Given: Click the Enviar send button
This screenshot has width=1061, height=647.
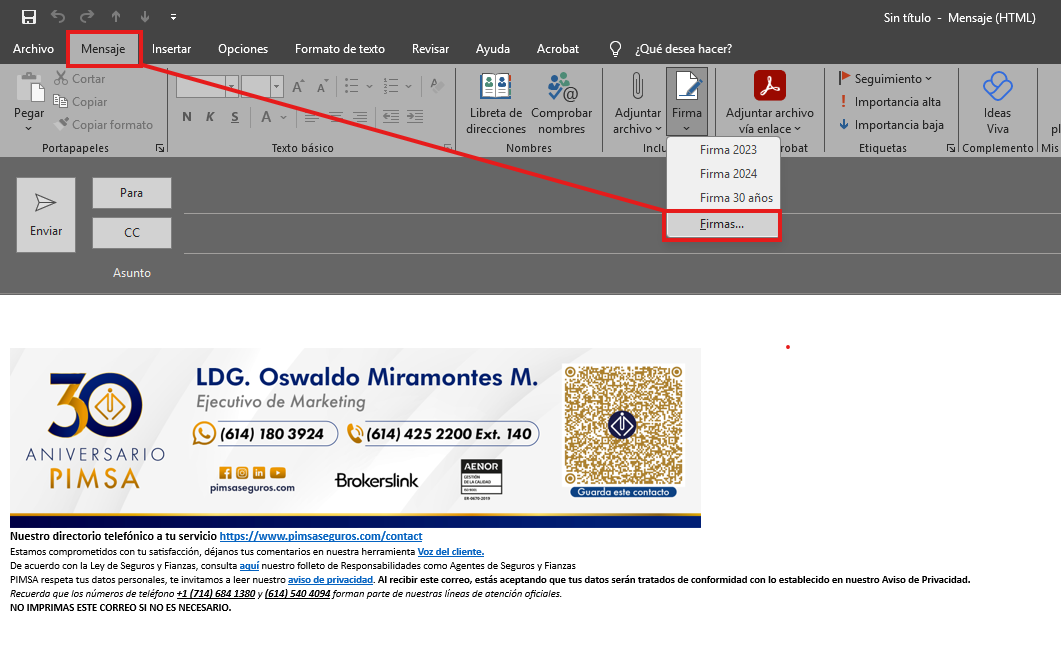Looking at the screenshot, I should coord(46,215).
